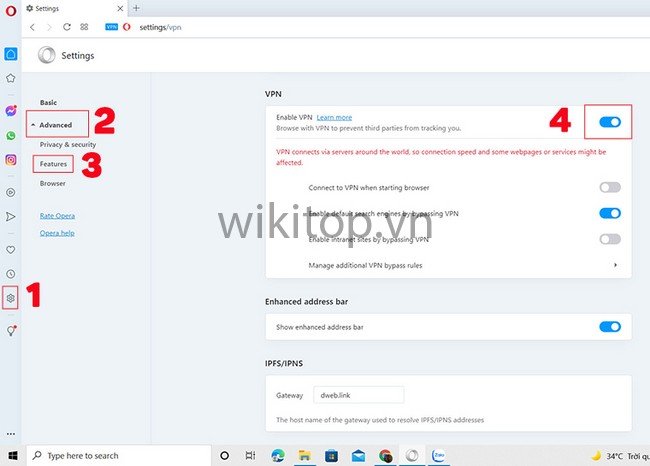Screen dimensions: 650x466
Task: Reload the page with the refresh button
Action: (x=66, y=27)
